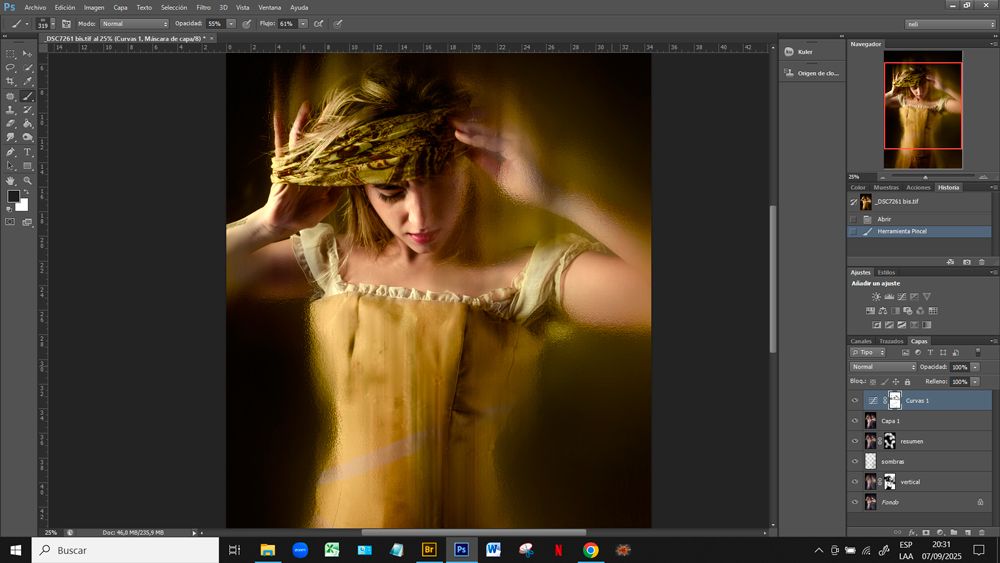Open the Flujo slider dropdown

click(303, 24)
